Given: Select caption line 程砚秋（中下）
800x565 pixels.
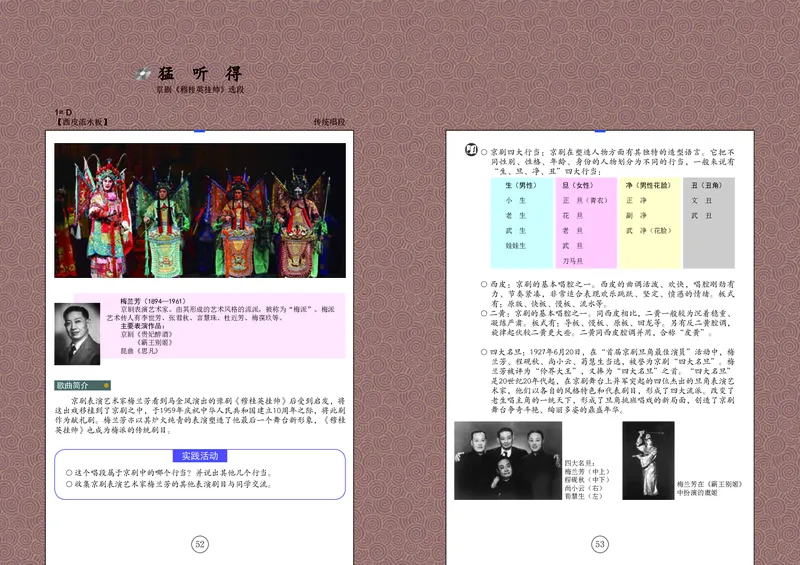Looking at the screenshot, I should pos(587,480).
